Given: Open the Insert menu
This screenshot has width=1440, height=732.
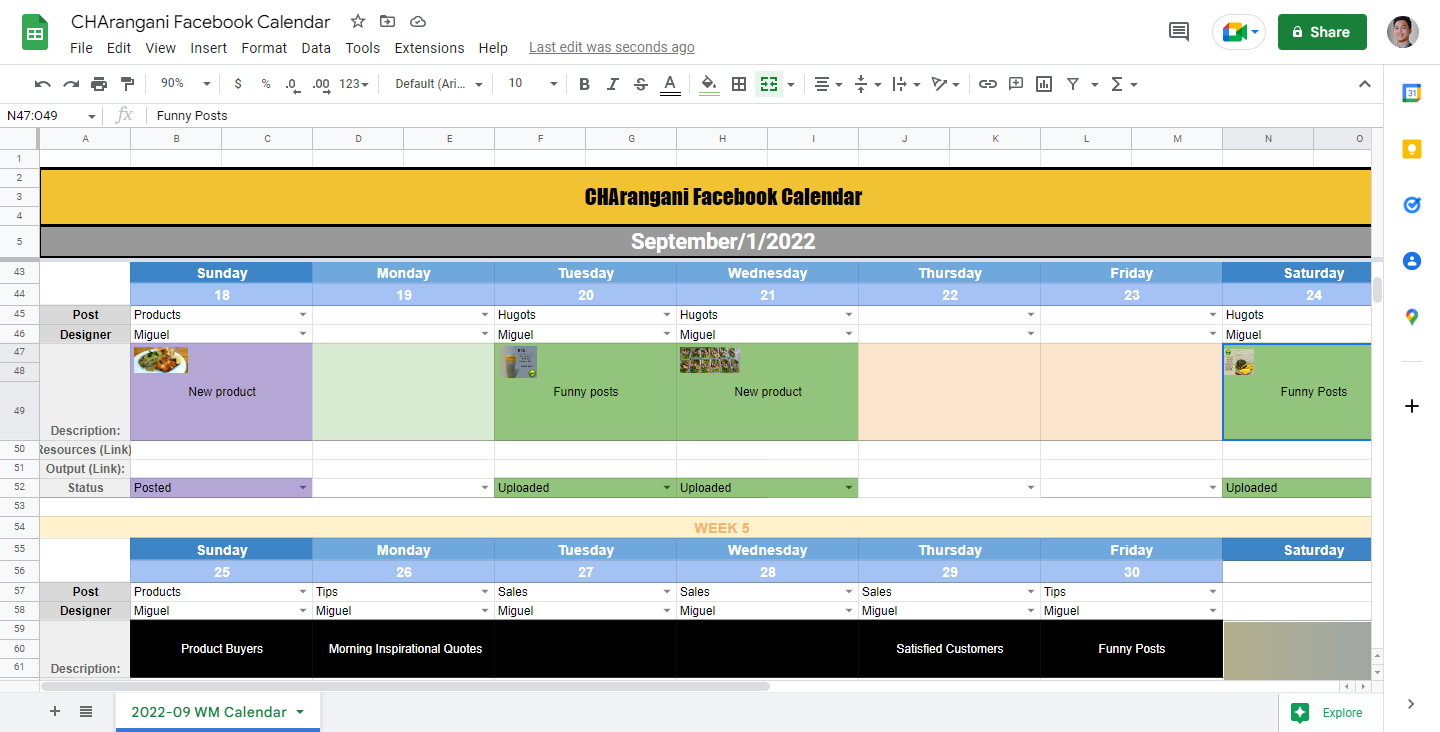Looking at the screenshot, I should (208, 48).
